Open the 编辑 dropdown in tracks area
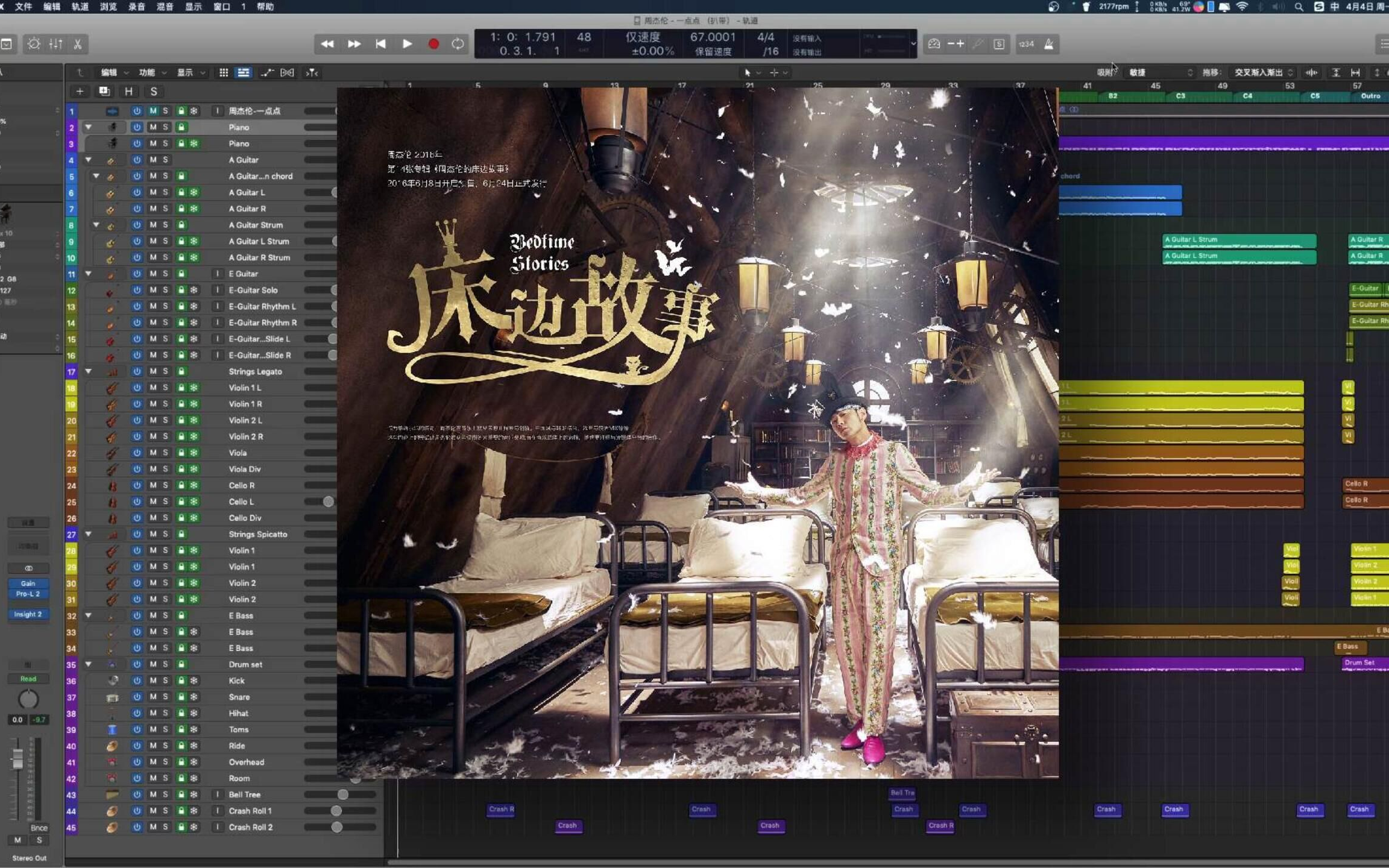Image resolution: width=1389 pixels, height=868 pixels. (x=115, y=72)
